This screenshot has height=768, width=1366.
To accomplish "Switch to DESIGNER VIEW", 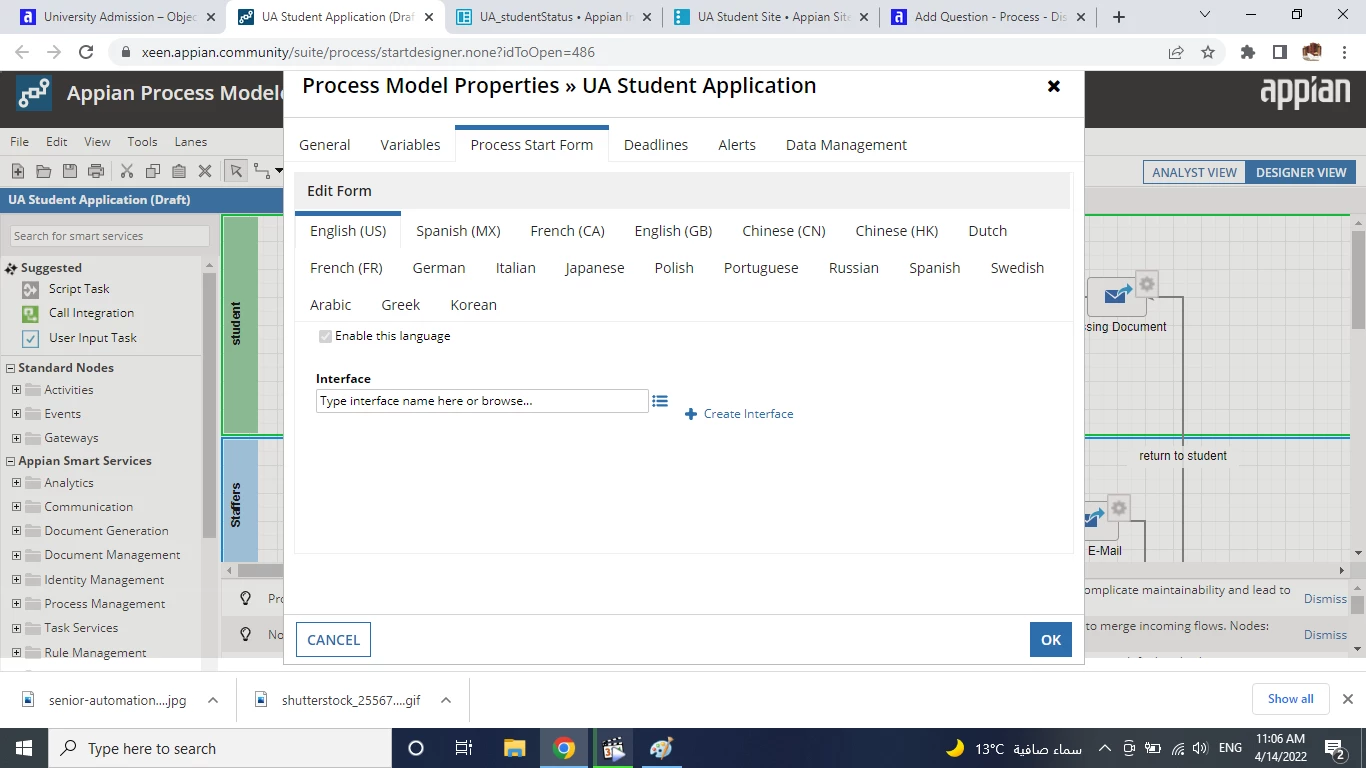I will coord(1301,172).
